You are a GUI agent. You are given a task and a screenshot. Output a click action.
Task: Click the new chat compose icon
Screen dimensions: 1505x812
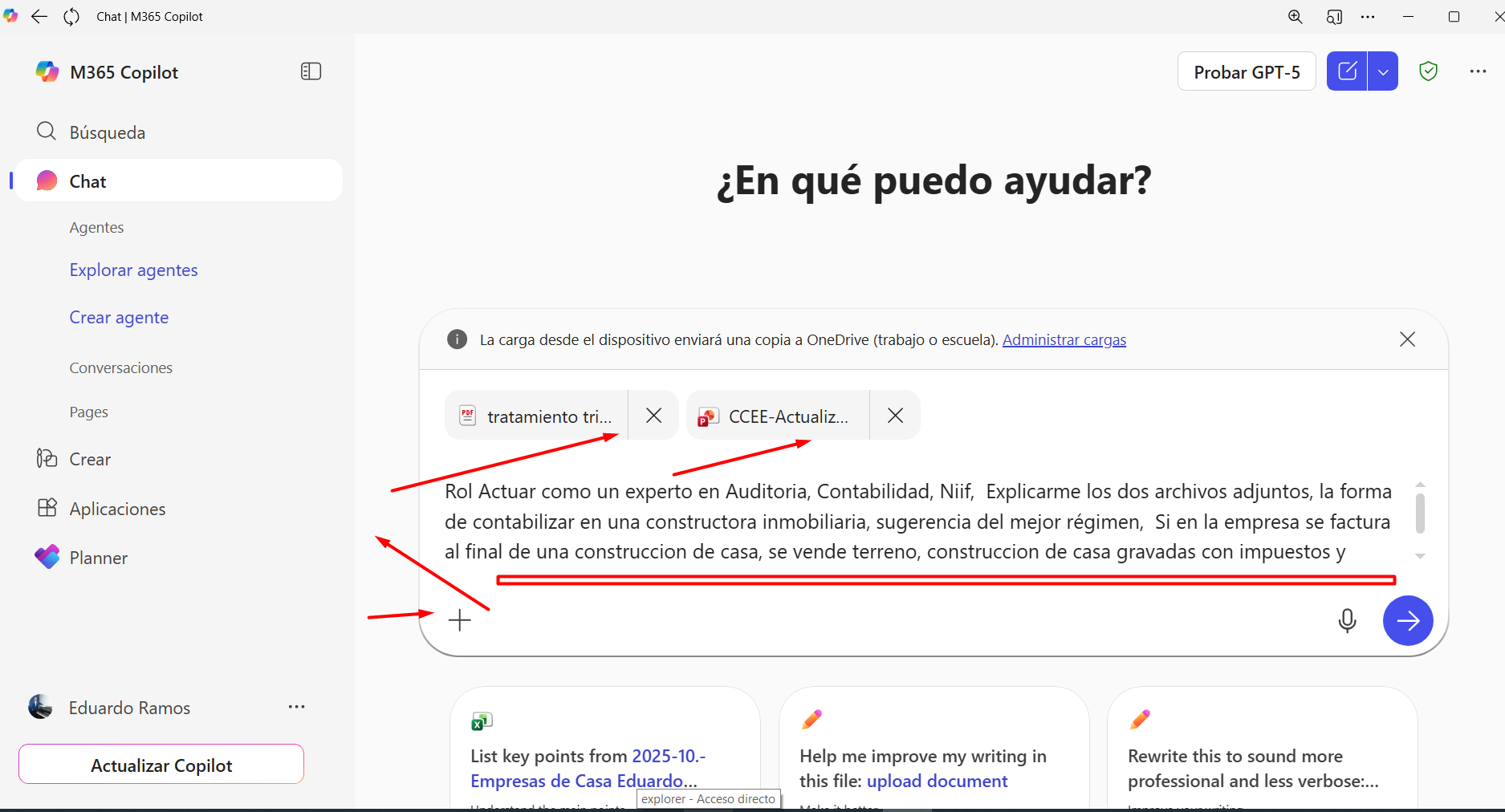pyautogui.click(x=1347, y=71)
